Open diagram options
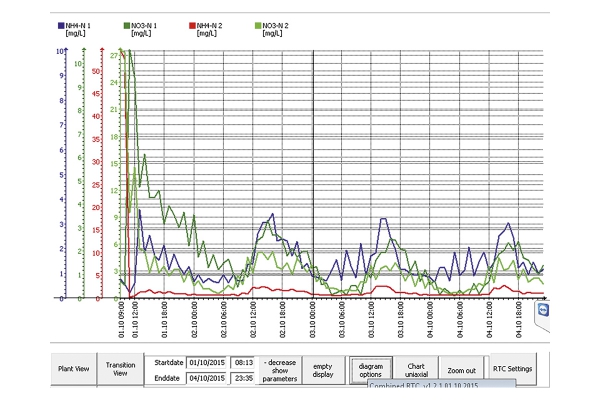 click(371, 371)
